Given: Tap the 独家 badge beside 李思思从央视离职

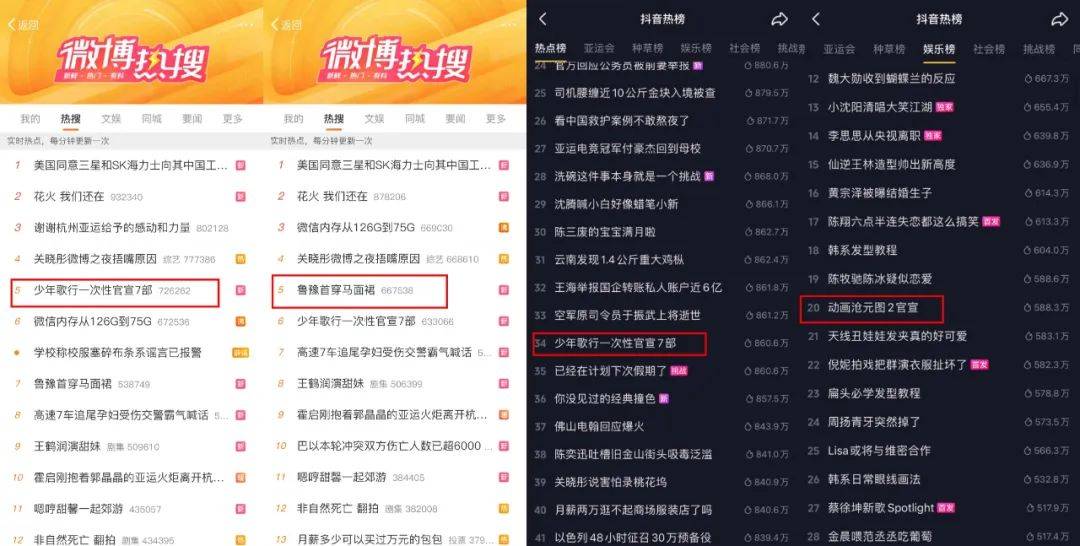Looking at the screenshot, I should click(932, 136).
